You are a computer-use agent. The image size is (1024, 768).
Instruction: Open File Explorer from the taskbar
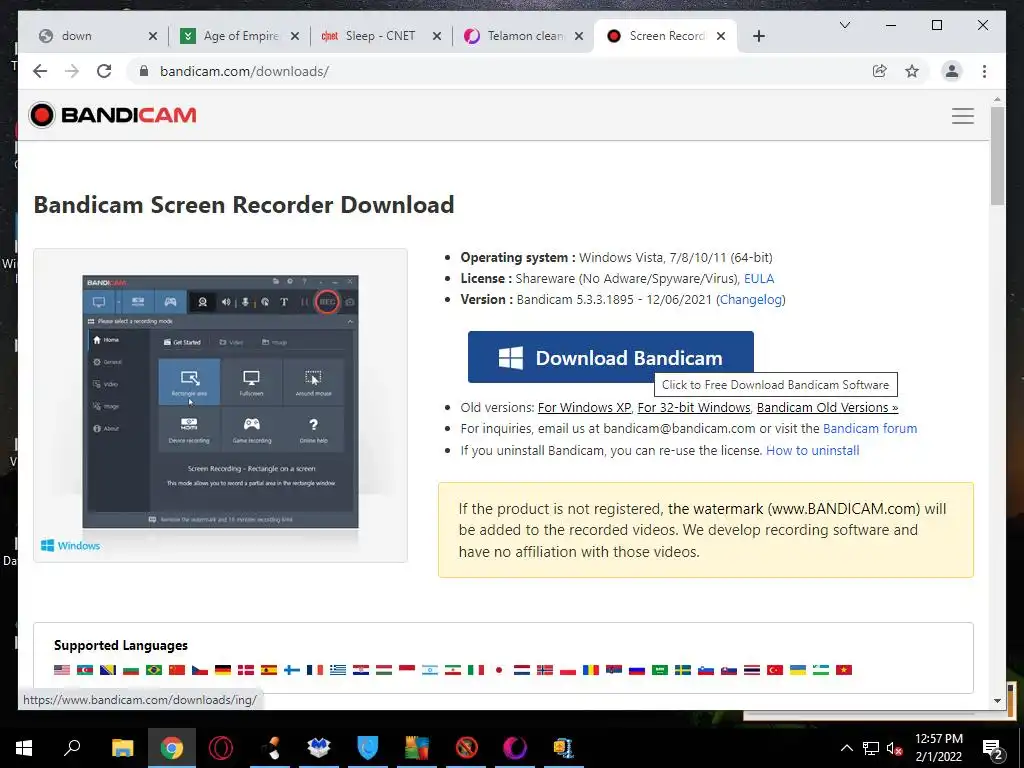point(122,748)
